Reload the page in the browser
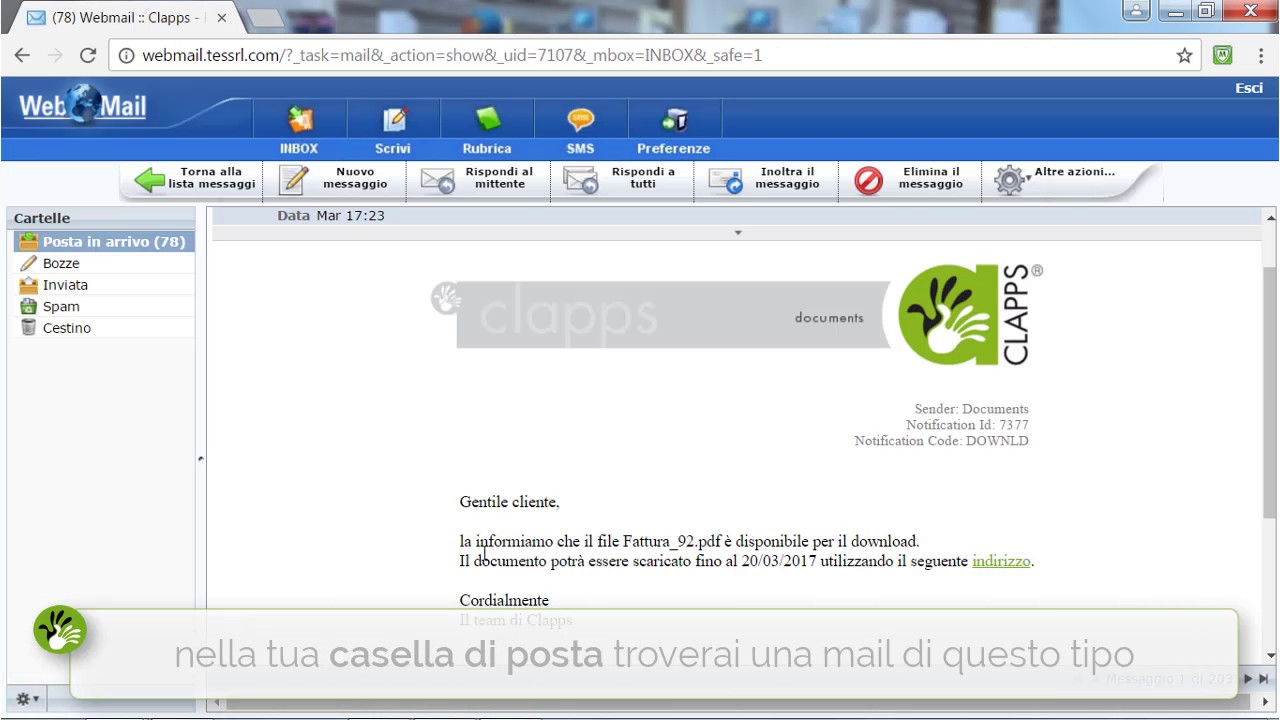Viewport: 1280px width, 720px height. click(x=87, y=55)
